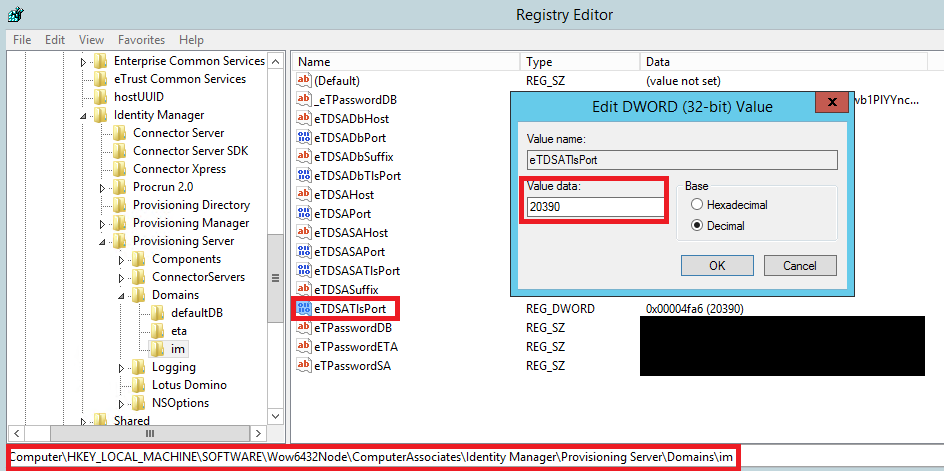This screenshot has height=471, width=944.
Task: Click the eta folder icon
Action: (x=158, y=331)
